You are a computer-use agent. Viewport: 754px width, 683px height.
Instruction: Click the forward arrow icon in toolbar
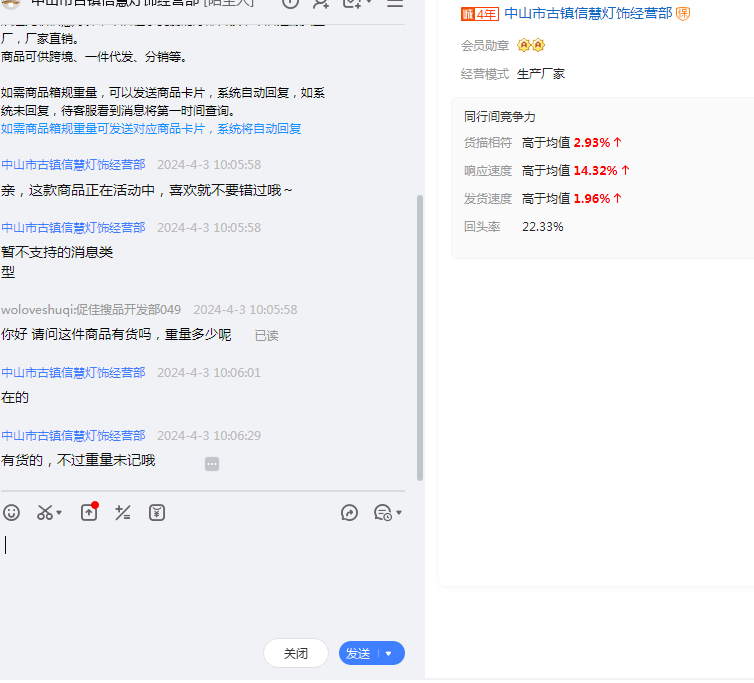(349, 513)
